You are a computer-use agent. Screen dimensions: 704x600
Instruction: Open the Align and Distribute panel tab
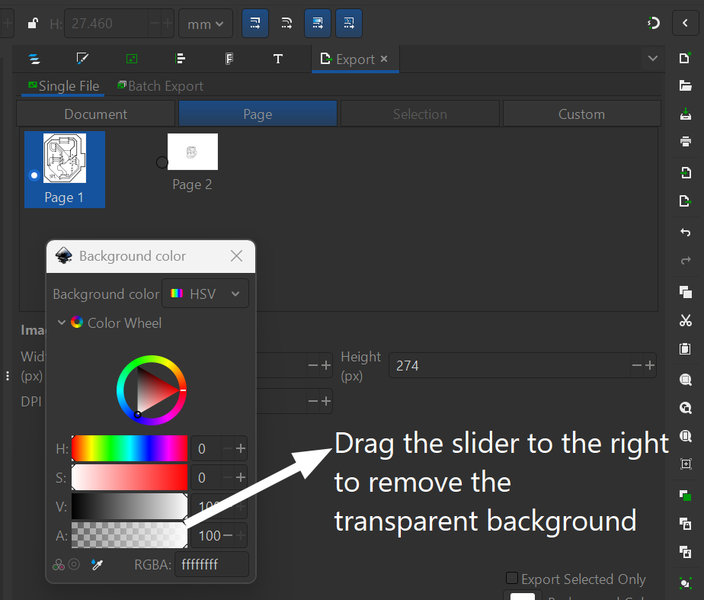pos(180,59)
